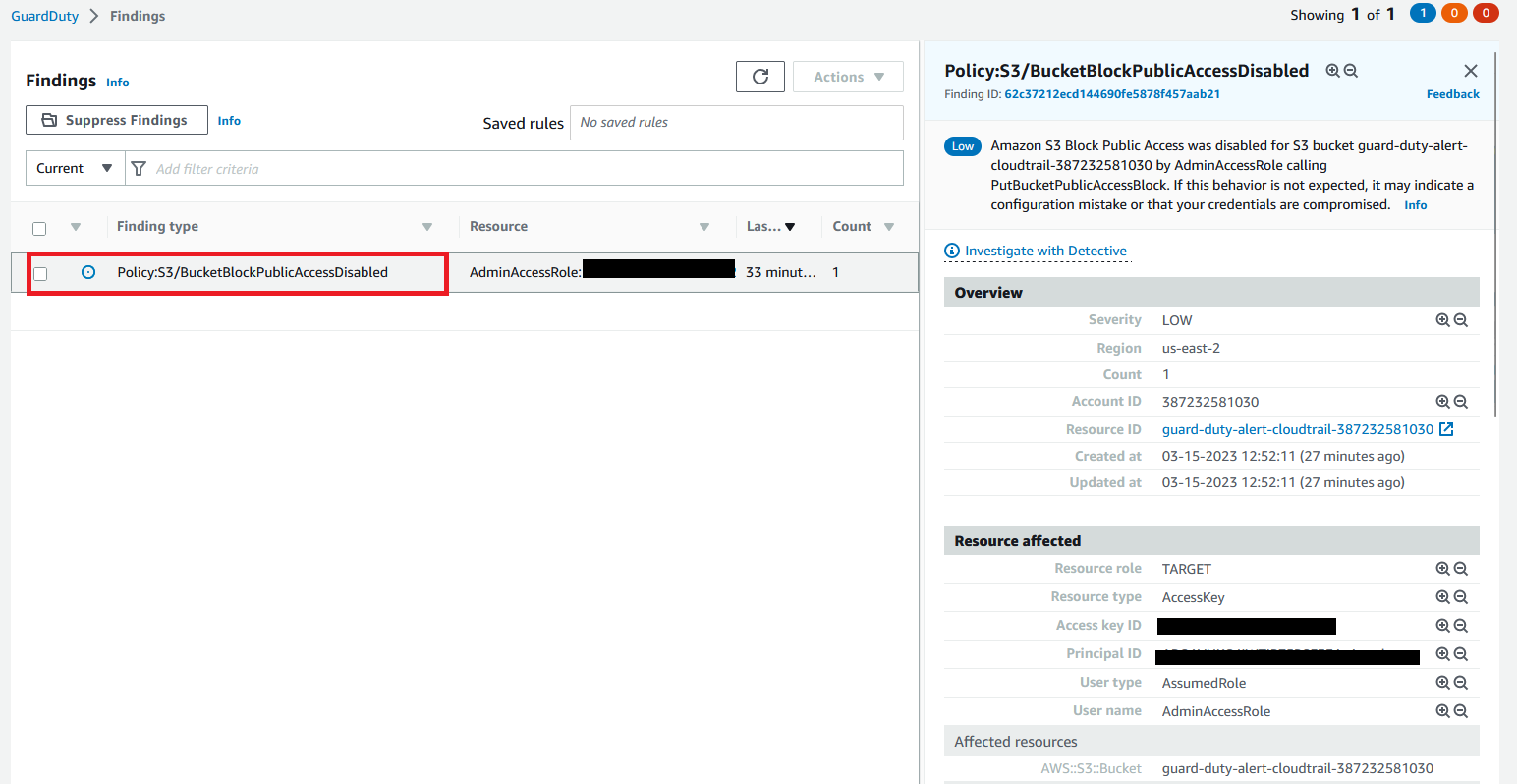Sort by the Resource column arrow
Screen dimensions: 1517x784
pyautogui.click(x=704, y=227)
